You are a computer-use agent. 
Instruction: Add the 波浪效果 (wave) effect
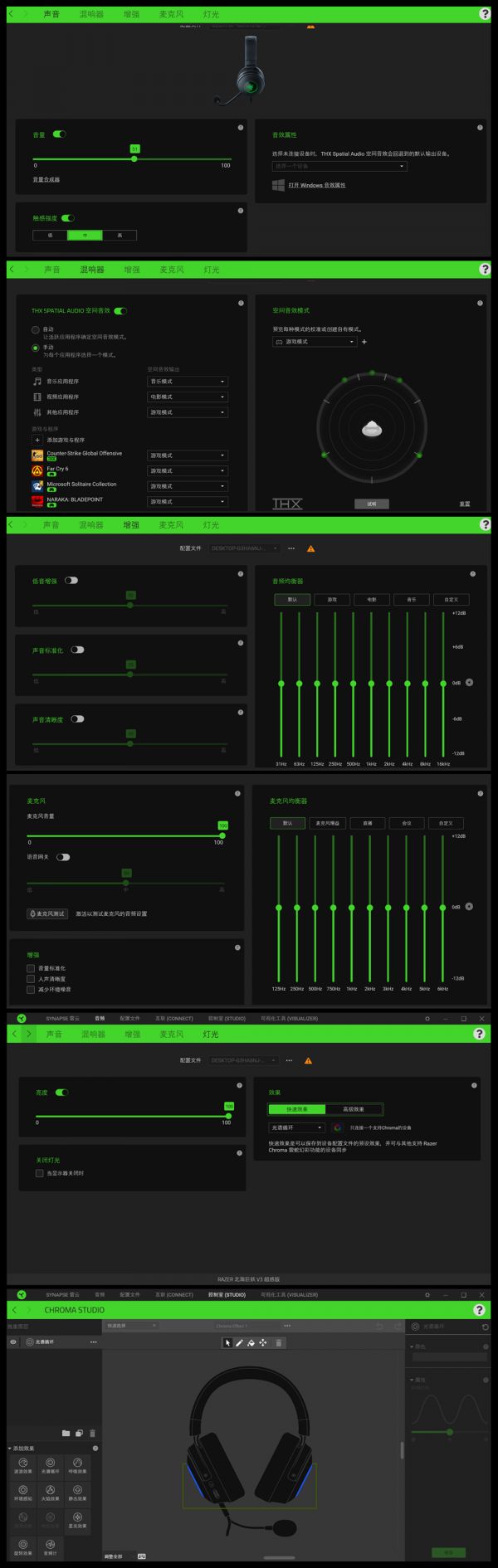tap(23, 1465)
